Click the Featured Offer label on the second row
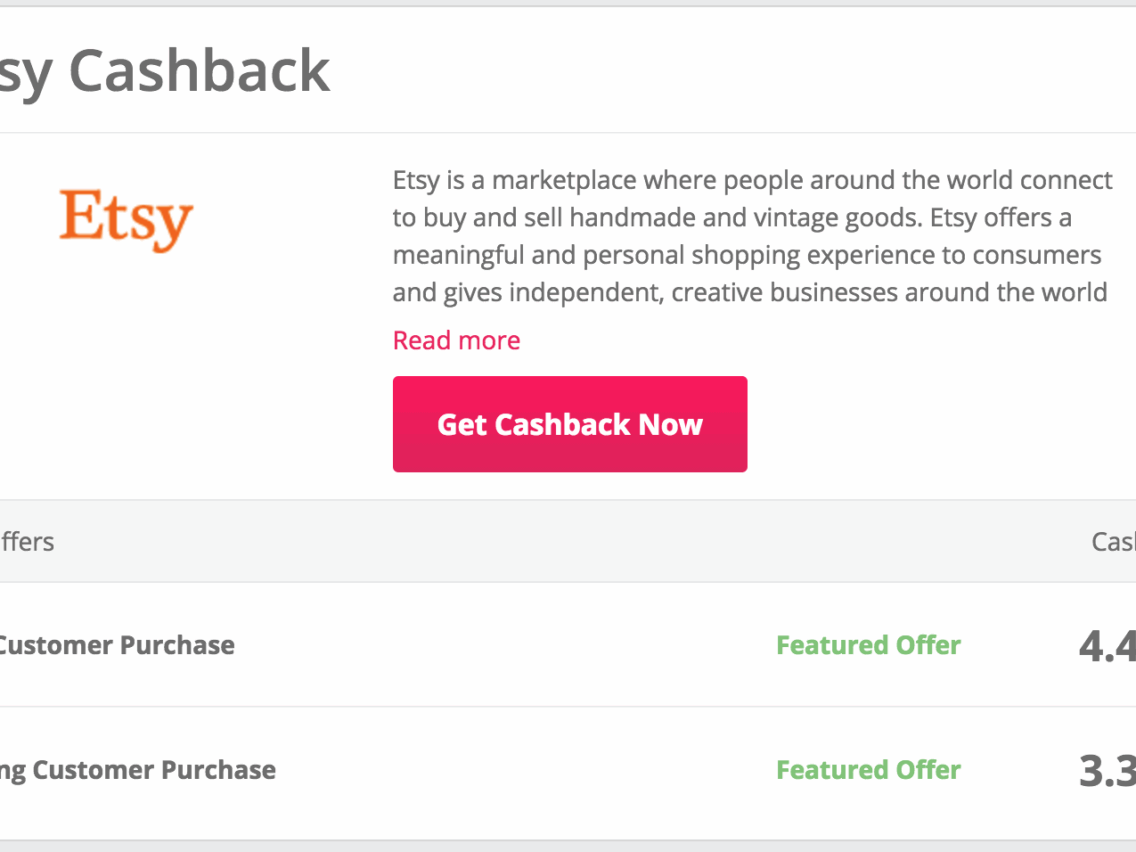Screen dimensions: 1136x852 coord(868,770)
